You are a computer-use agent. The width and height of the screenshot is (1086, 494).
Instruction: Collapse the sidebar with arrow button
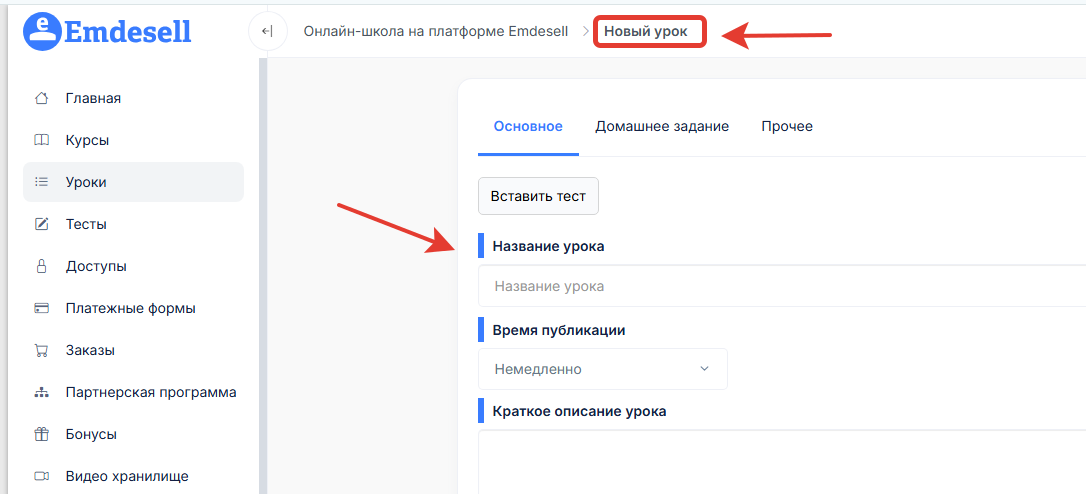coord(267,31)
